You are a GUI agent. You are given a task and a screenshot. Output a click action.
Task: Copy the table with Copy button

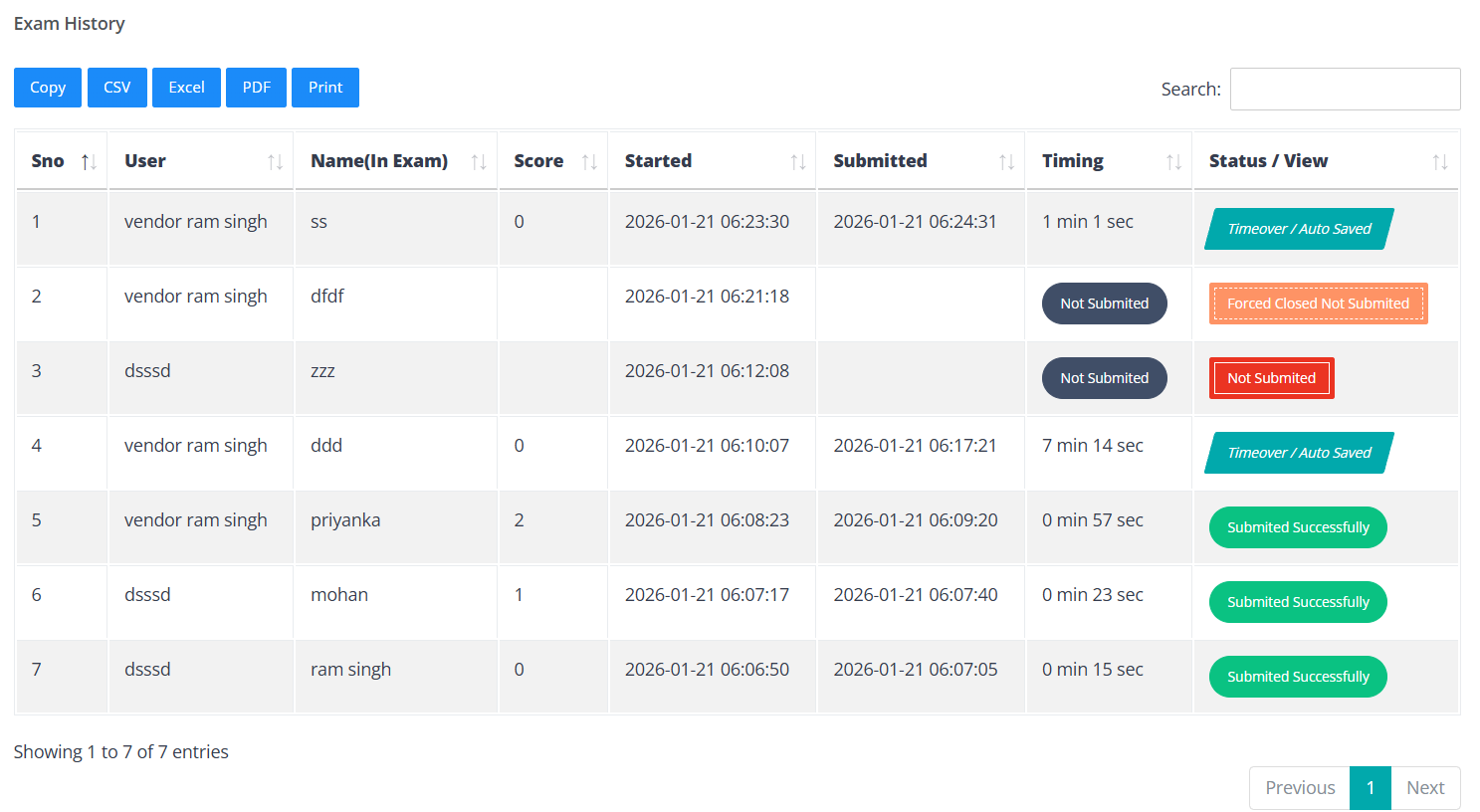[x=48, y=88]
